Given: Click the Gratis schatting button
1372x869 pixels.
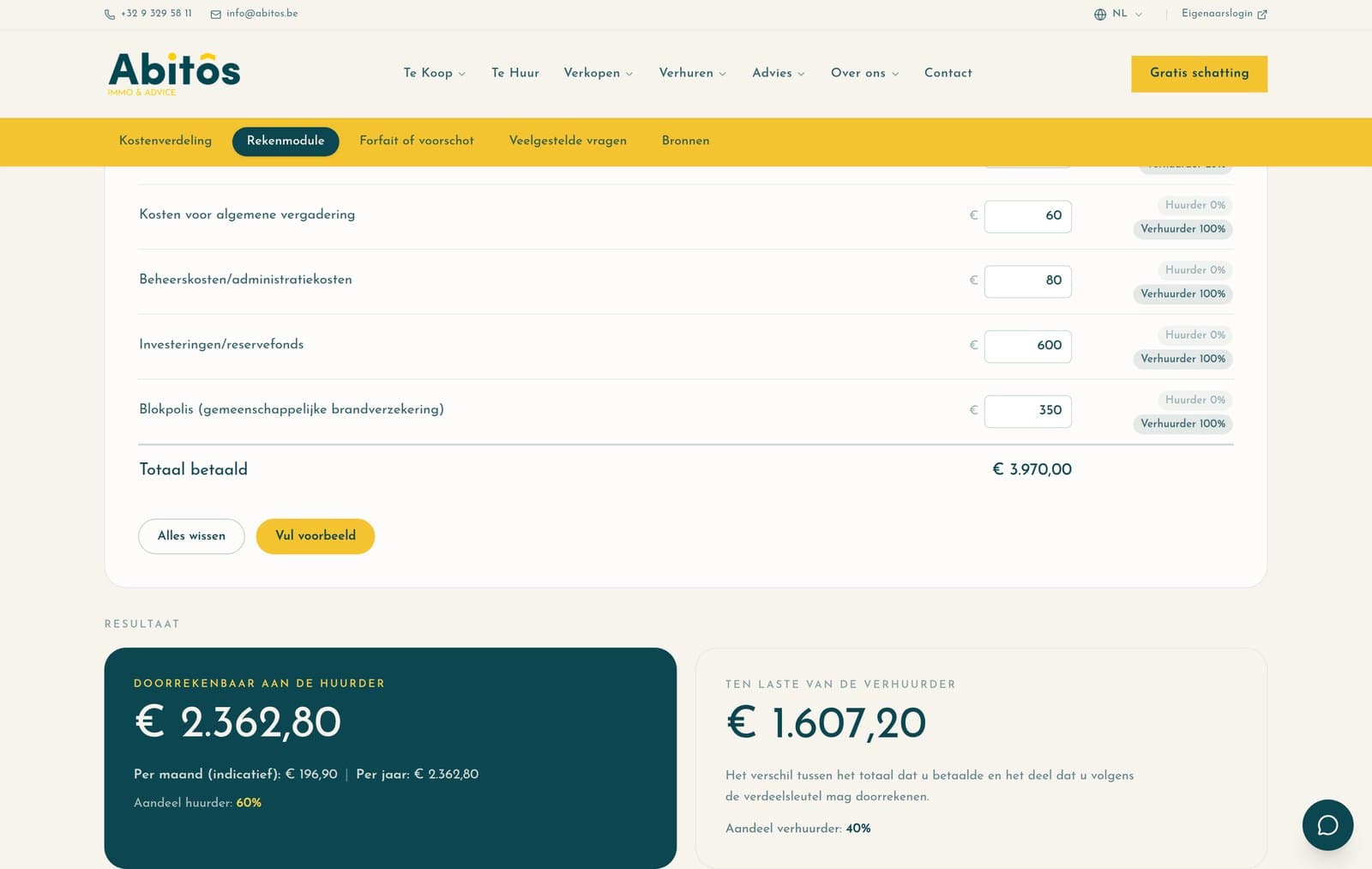Looking at the screenshot, I should pyautogui.click(x=1199, y=74).
